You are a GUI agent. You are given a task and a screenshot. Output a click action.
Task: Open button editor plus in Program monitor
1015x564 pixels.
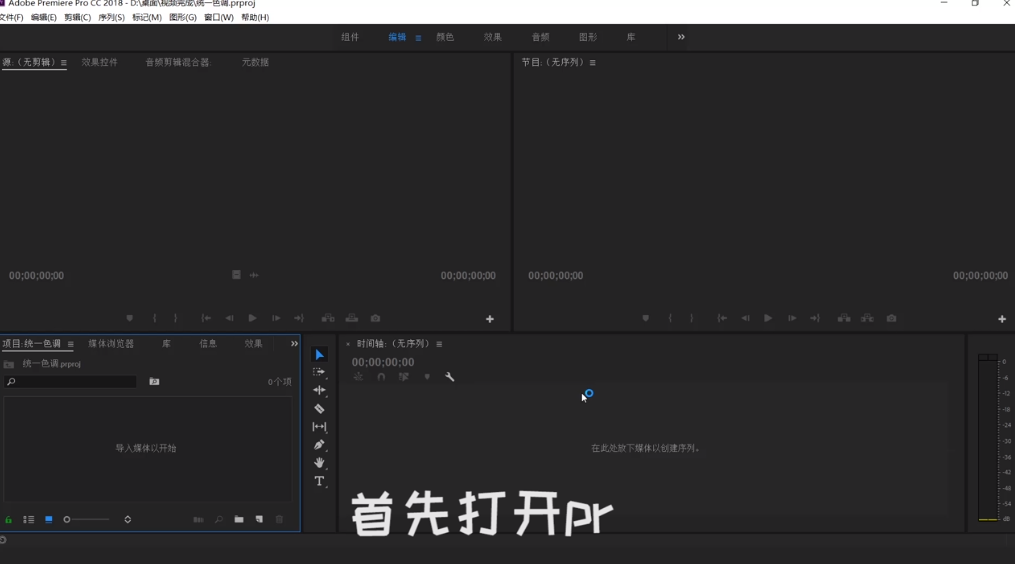[1002, 319]
